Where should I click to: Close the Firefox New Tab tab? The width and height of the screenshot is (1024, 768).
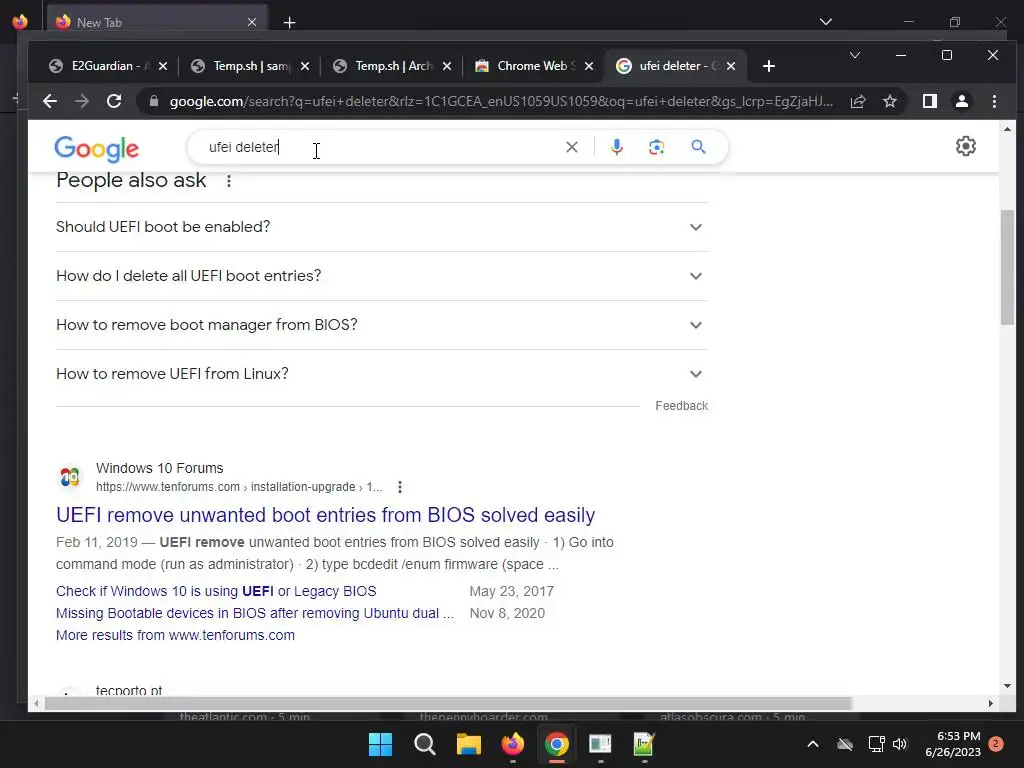click(x=251, y=22)
